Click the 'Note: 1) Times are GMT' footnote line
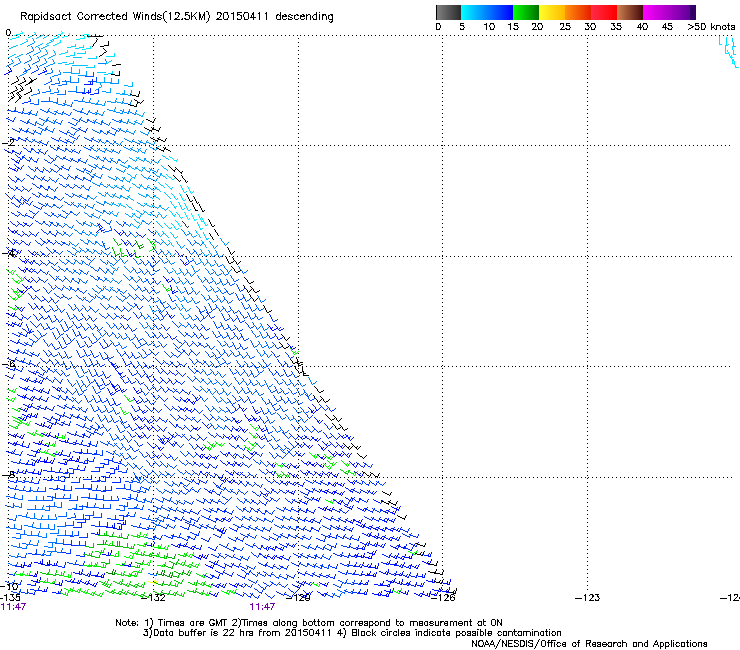This screenshot has width=740, height=650. 309,623
